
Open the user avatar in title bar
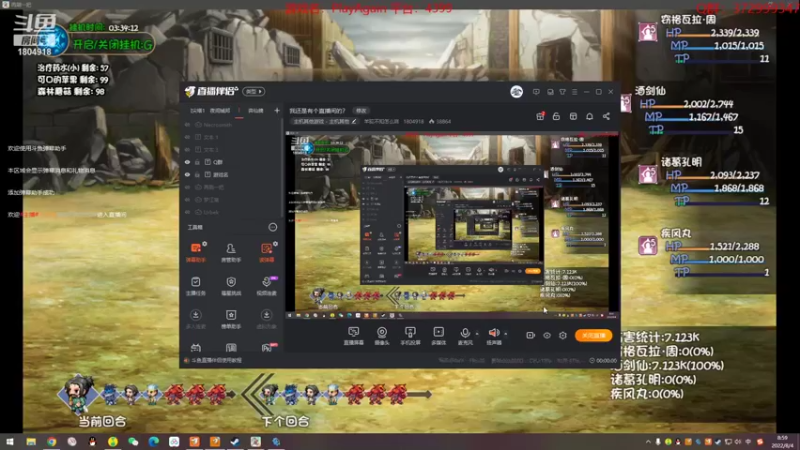516,92
